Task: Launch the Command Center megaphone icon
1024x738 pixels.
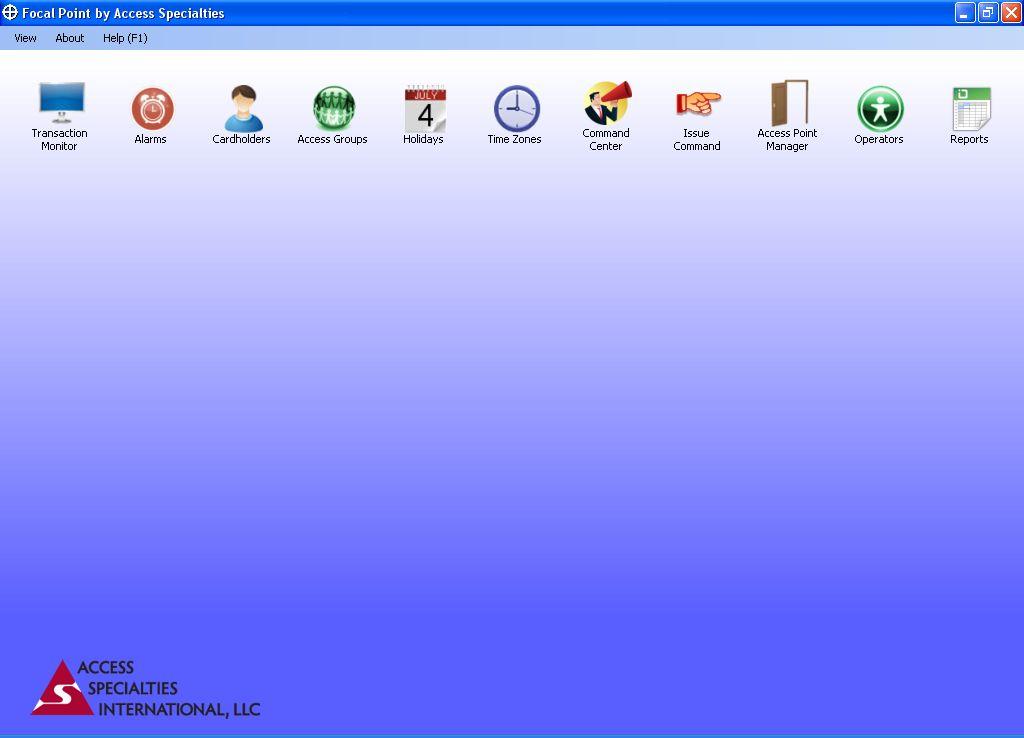Action: pos(607,103)
